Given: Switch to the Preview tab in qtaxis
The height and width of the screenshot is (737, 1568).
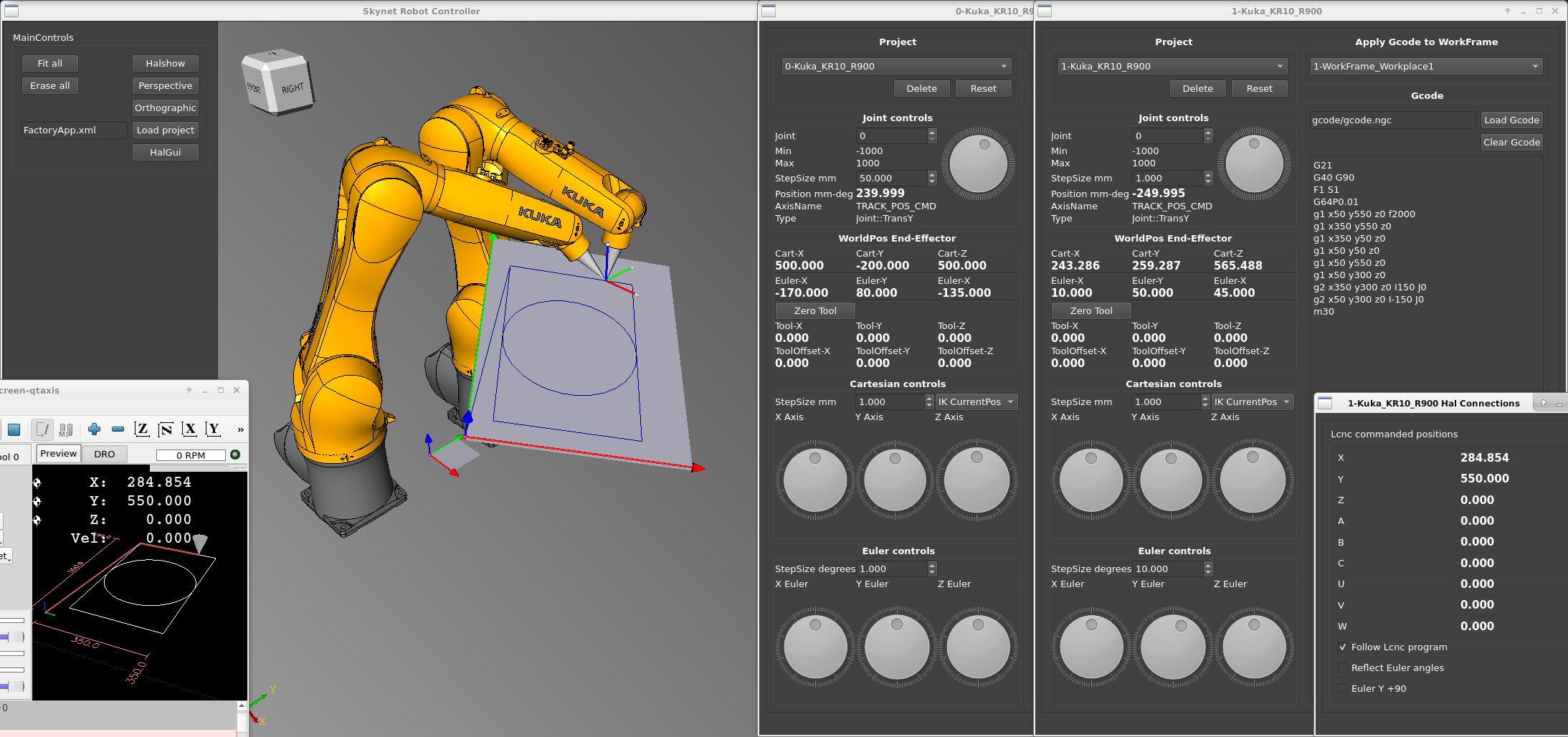Looking at the screenshot, I should pyautogui.click(x=58, y=454).
